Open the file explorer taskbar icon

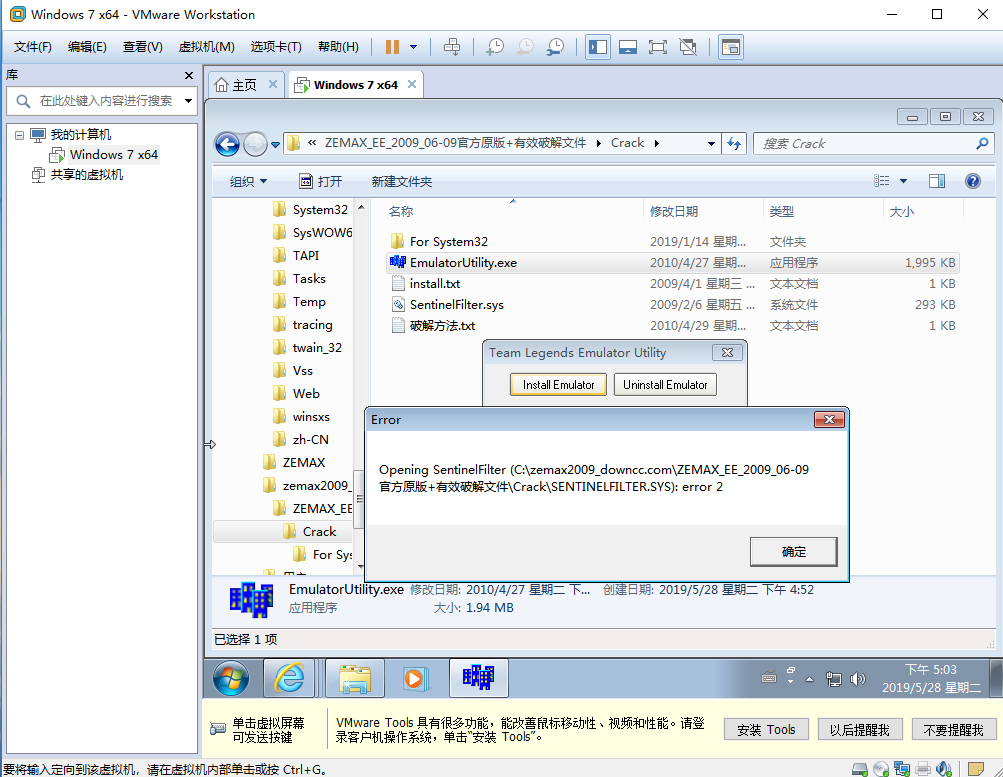click(x=355, y=679)
